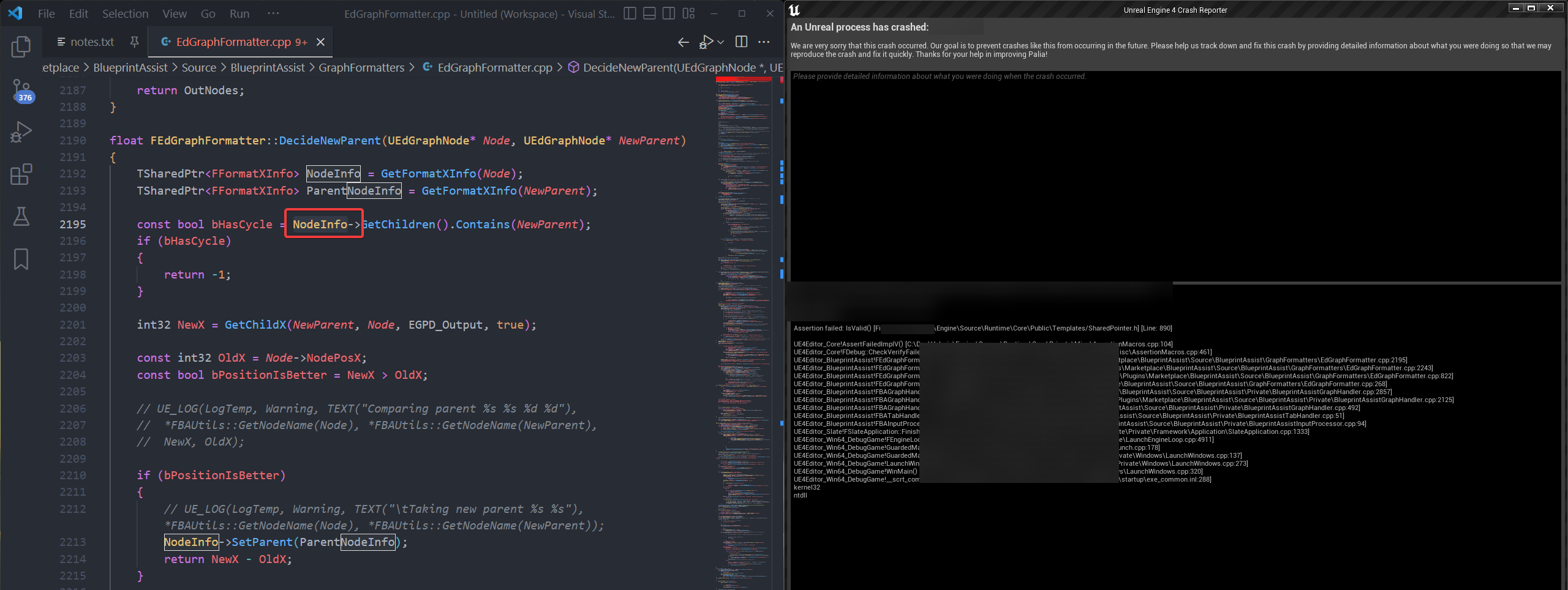Click line number 2190 in the gutter
The image size is (1568, 590).
(72, 140)
